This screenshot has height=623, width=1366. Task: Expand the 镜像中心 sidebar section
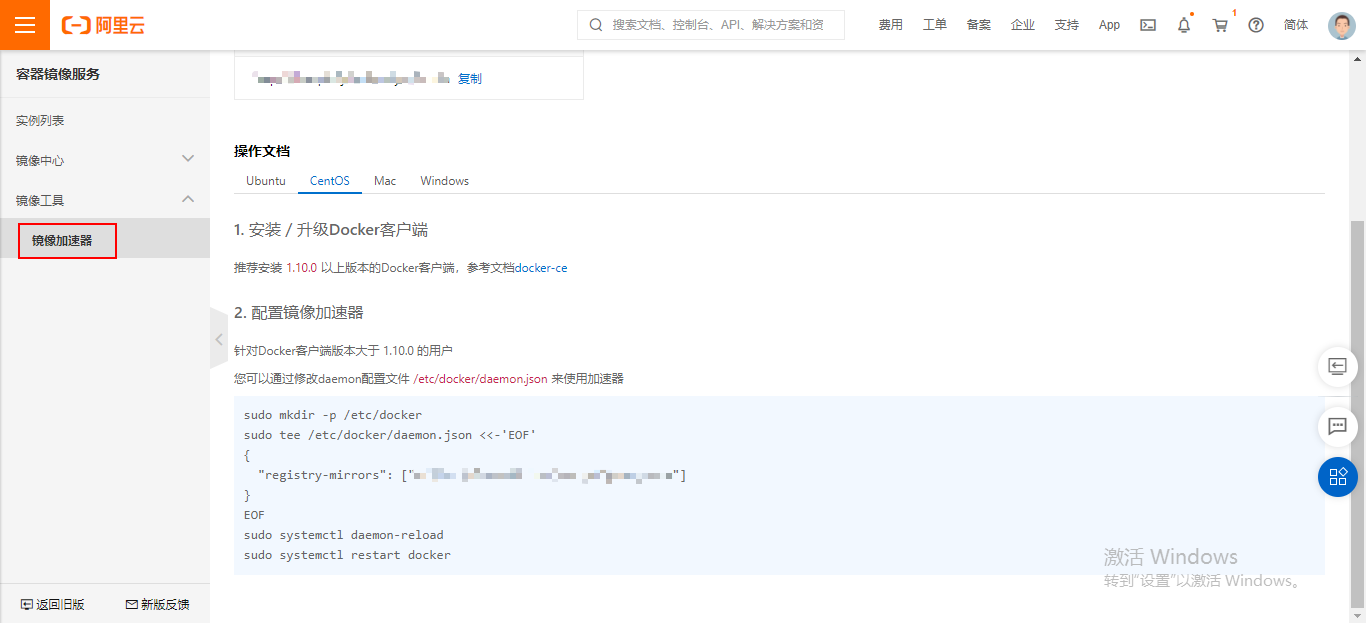point(105,160)
